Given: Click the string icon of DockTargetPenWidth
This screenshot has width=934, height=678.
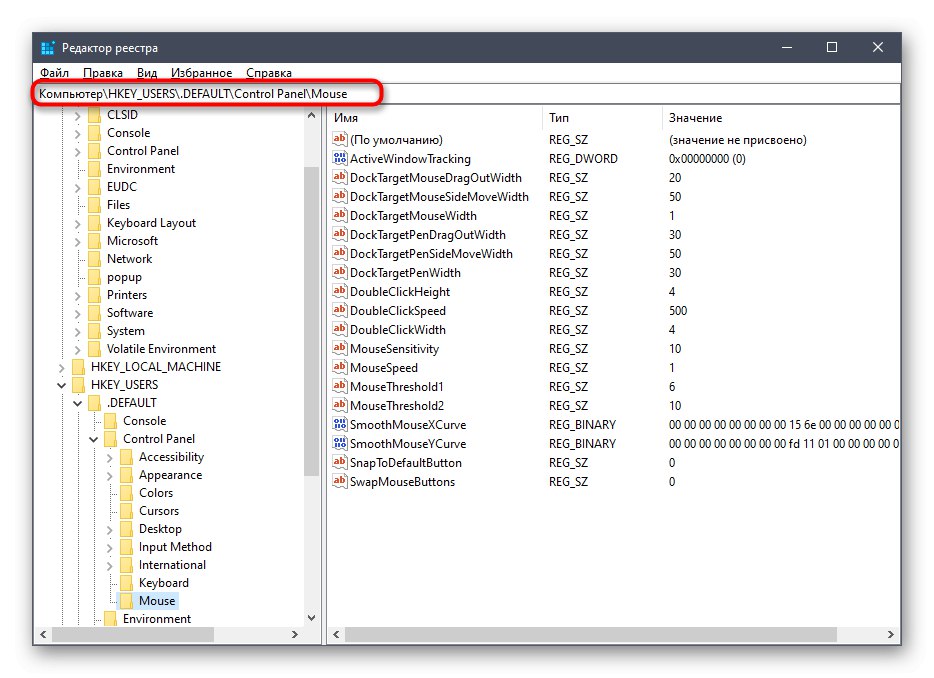Looking at the screenshot, I should pyautogui.click(x=340, y=272).
